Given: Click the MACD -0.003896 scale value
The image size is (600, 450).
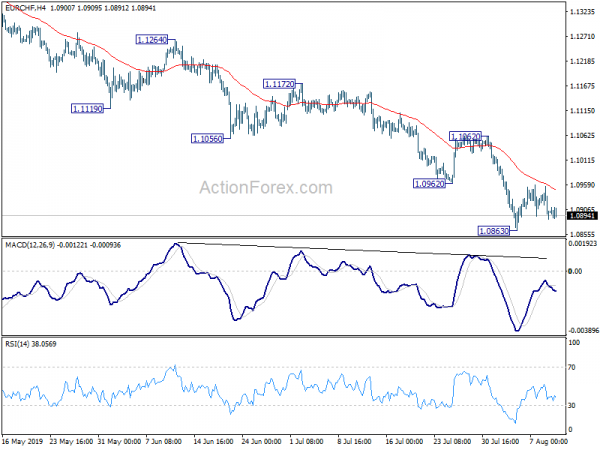Looking at the screenshot, I should [x=583, y=330].
